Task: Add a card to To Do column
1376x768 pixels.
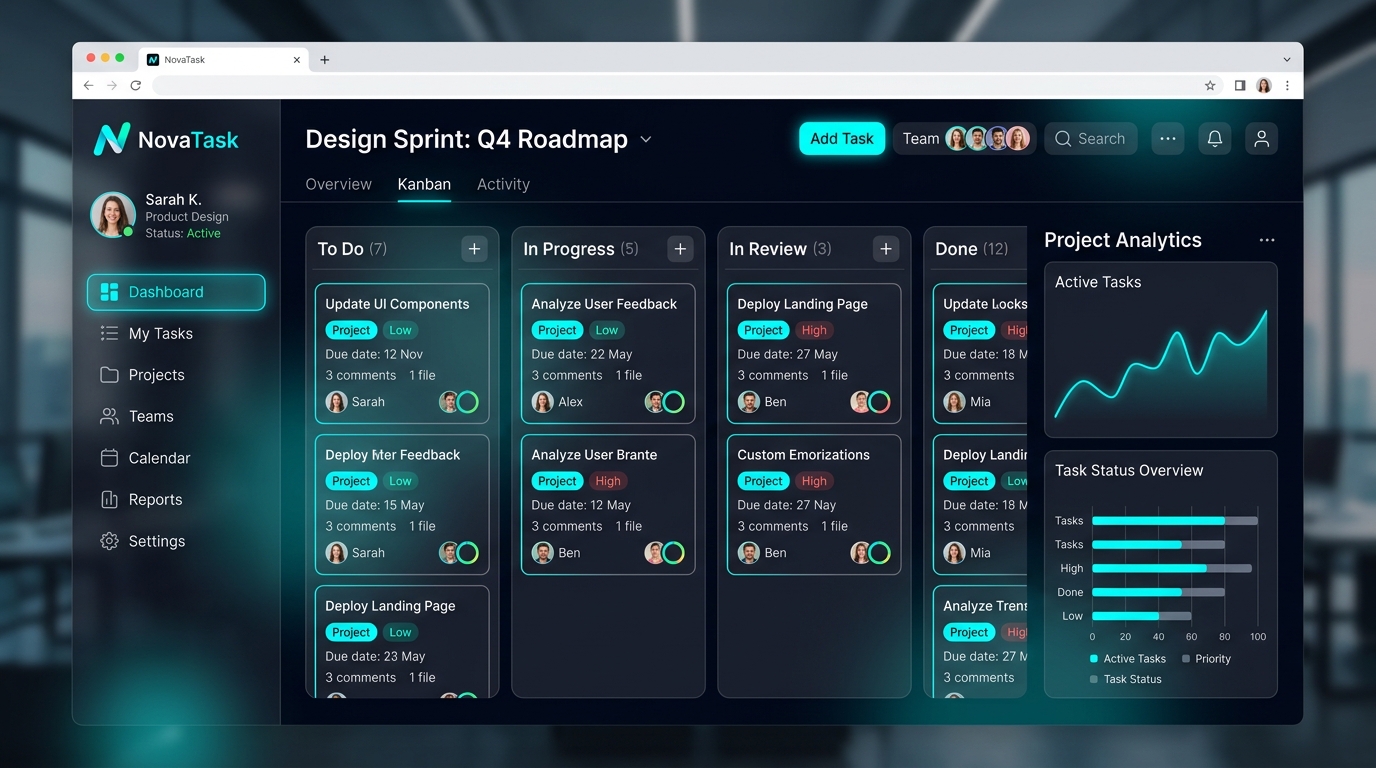Action: 475,249
